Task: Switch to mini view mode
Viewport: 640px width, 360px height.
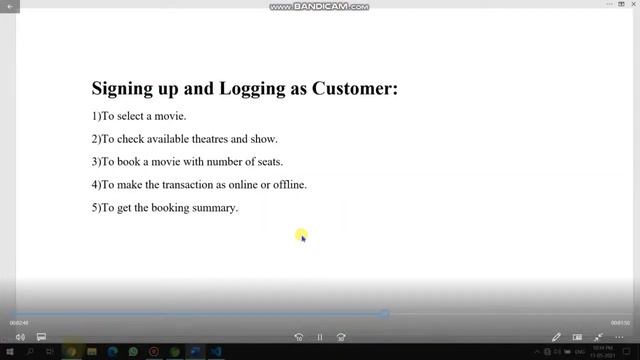Action: pos(577,337)
